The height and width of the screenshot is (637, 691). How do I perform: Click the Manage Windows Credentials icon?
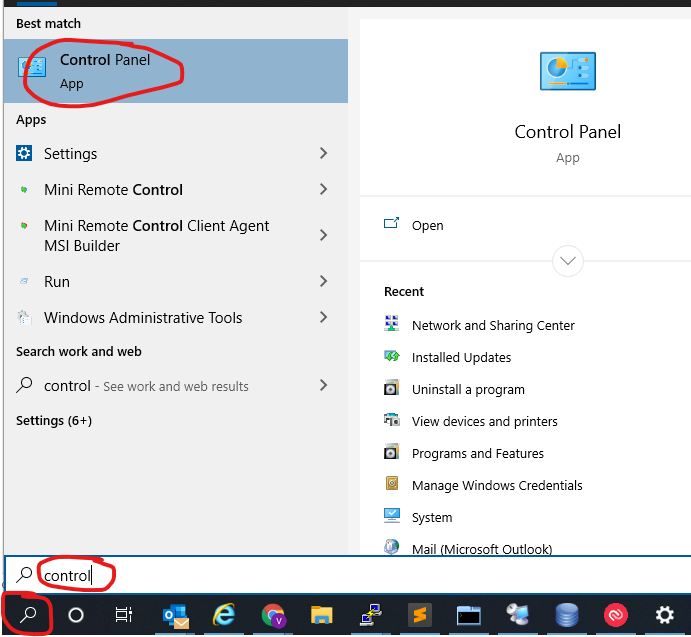point(392,484)
